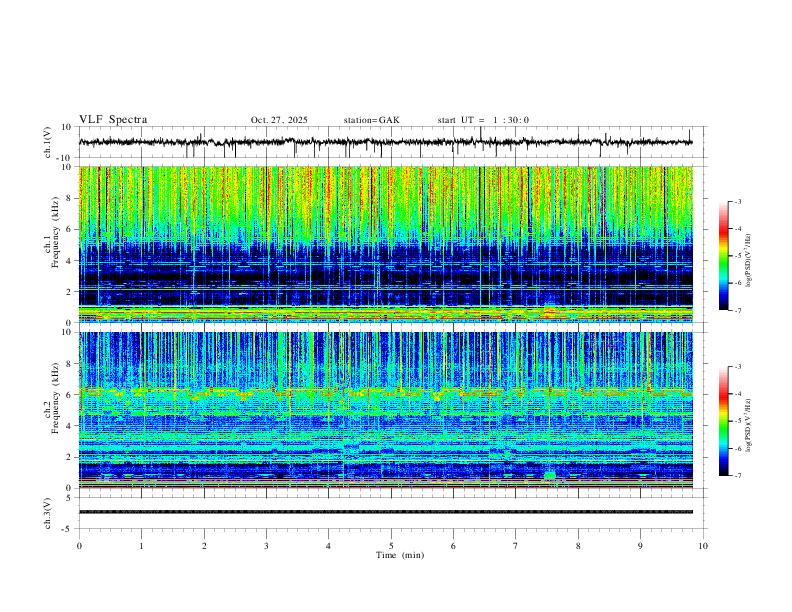Click the "ch.1(V)" waveform axis label
This screenshot has height=612, width=792.
click(48, 142)
